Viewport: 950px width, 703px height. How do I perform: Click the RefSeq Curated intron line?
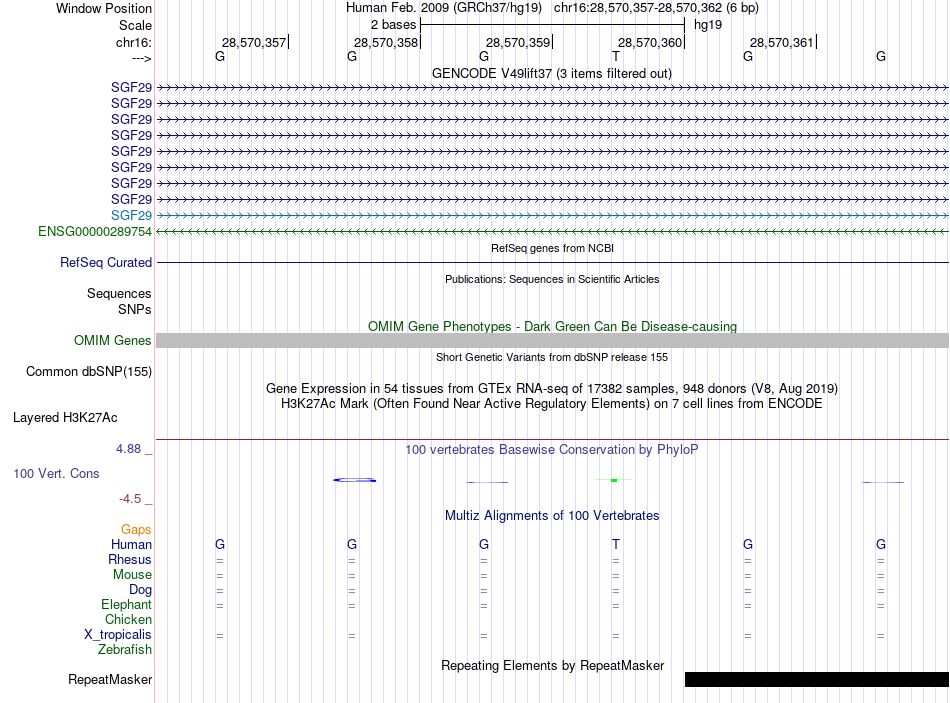[553, 262]
